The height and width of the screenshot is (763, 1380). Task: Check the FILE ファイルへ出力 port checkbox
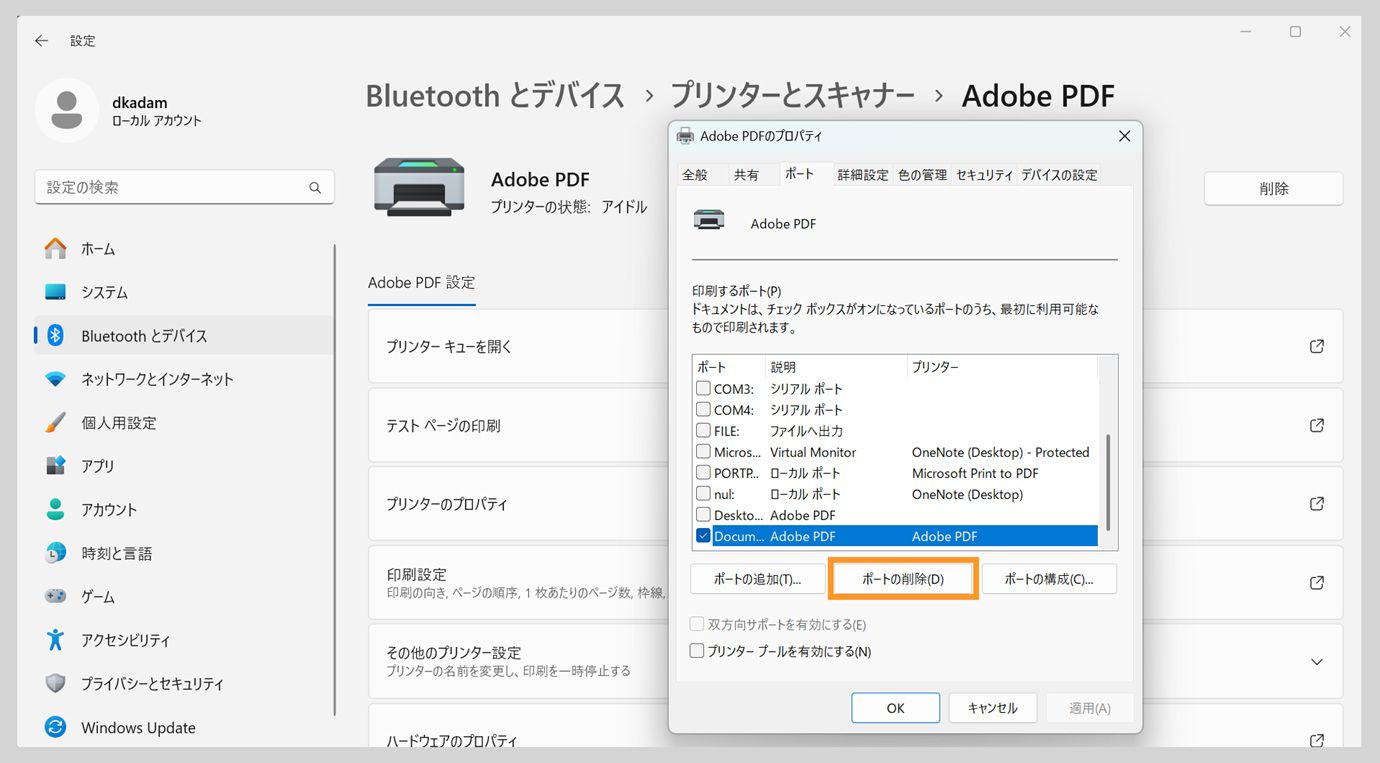[703, 430]
